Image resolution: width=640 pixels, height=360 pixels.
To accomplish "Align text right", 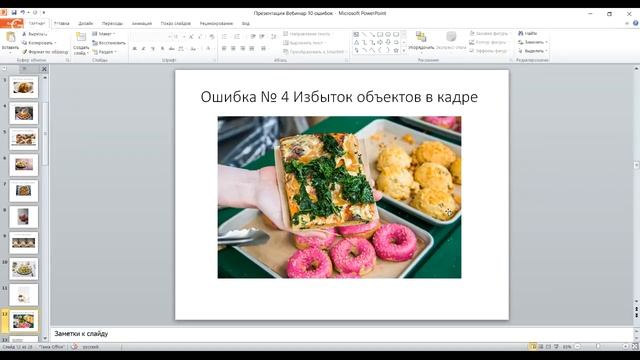I will point(242,49).
